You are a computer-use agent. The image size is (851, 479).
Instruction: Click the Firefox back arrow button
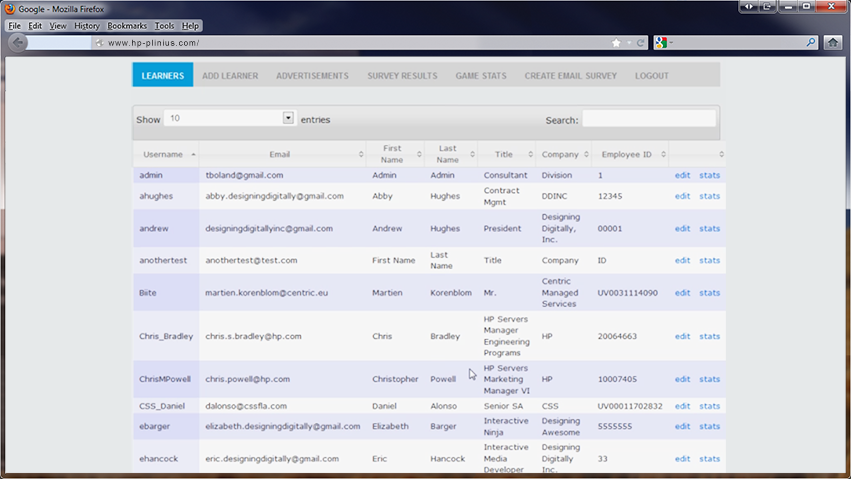[18, 42]
